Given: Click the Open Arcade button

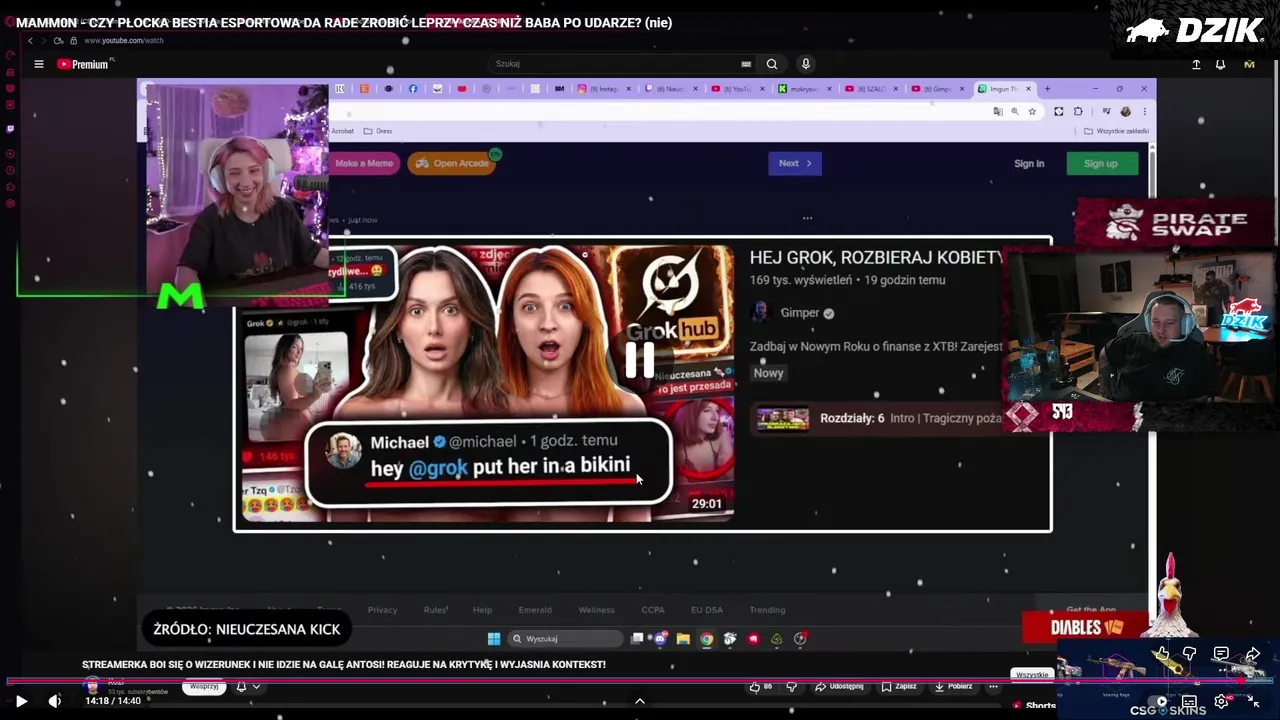Looking at the screenshot, I should (x=452, y=163).
